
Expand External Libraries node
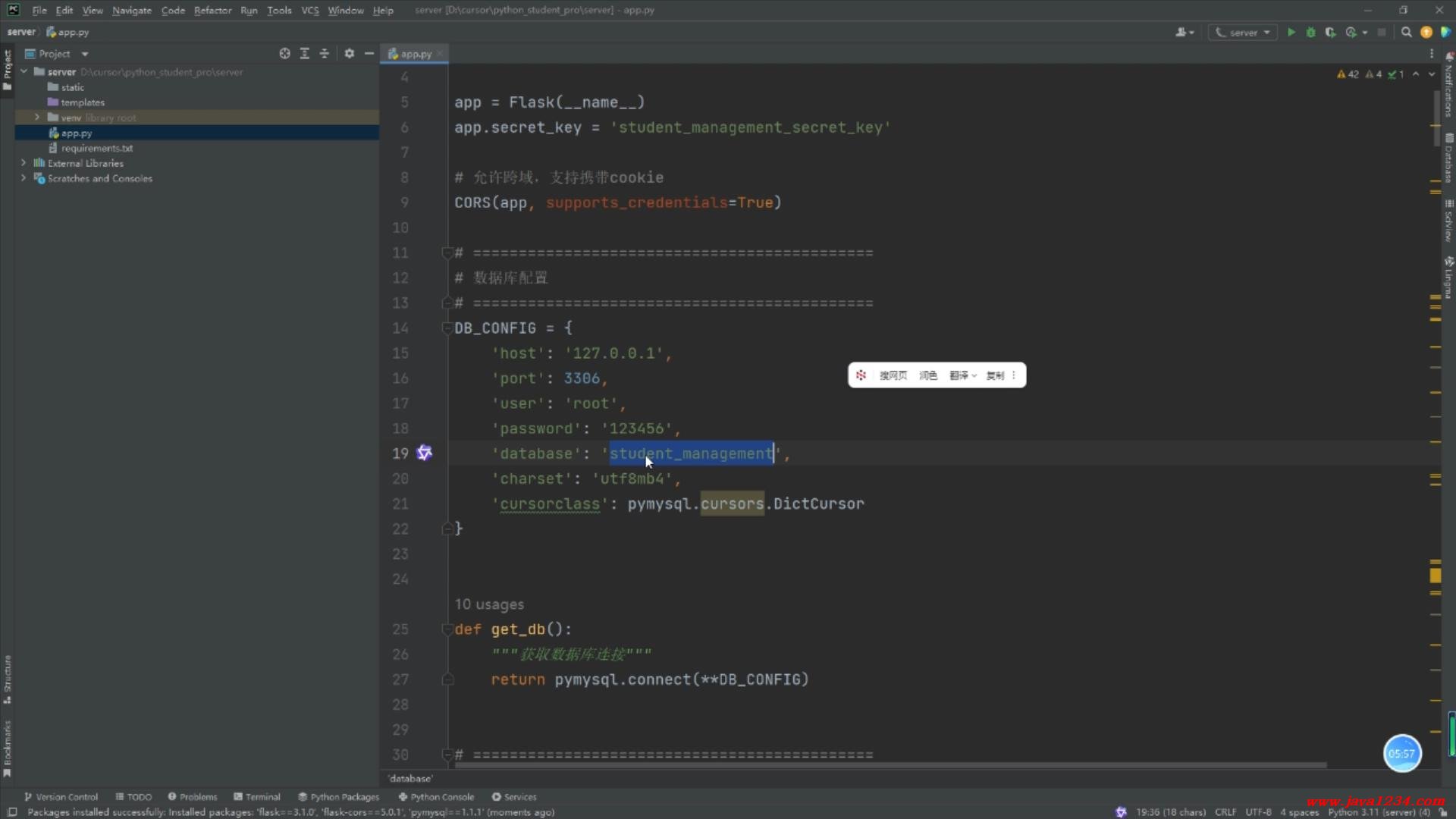24,163
